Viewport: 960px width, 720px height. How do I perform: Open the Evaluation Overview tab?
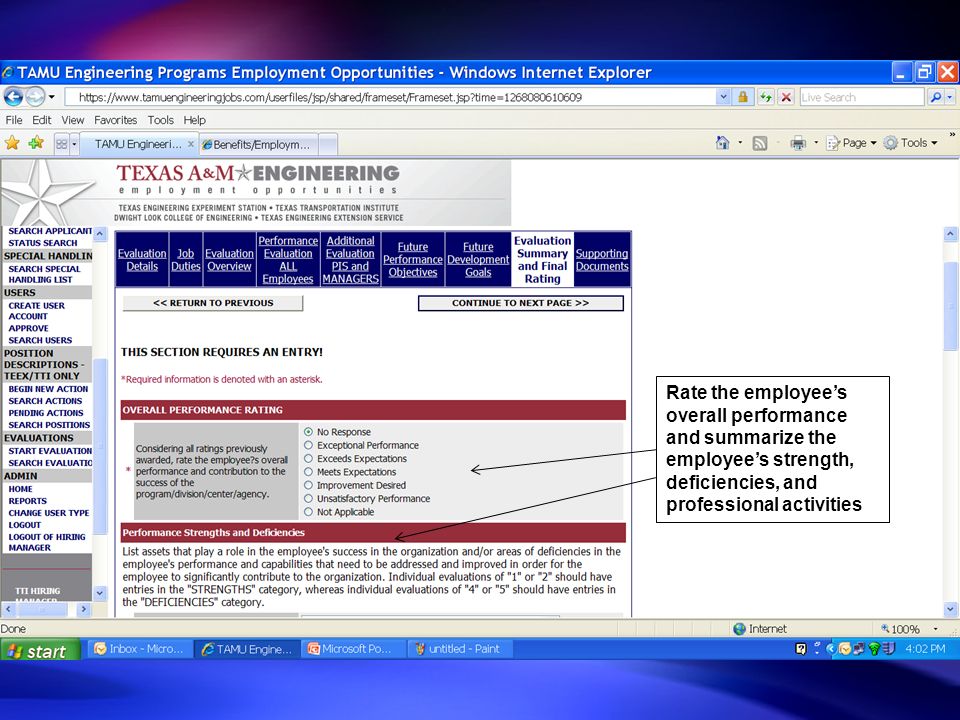(x=229, y=260)
